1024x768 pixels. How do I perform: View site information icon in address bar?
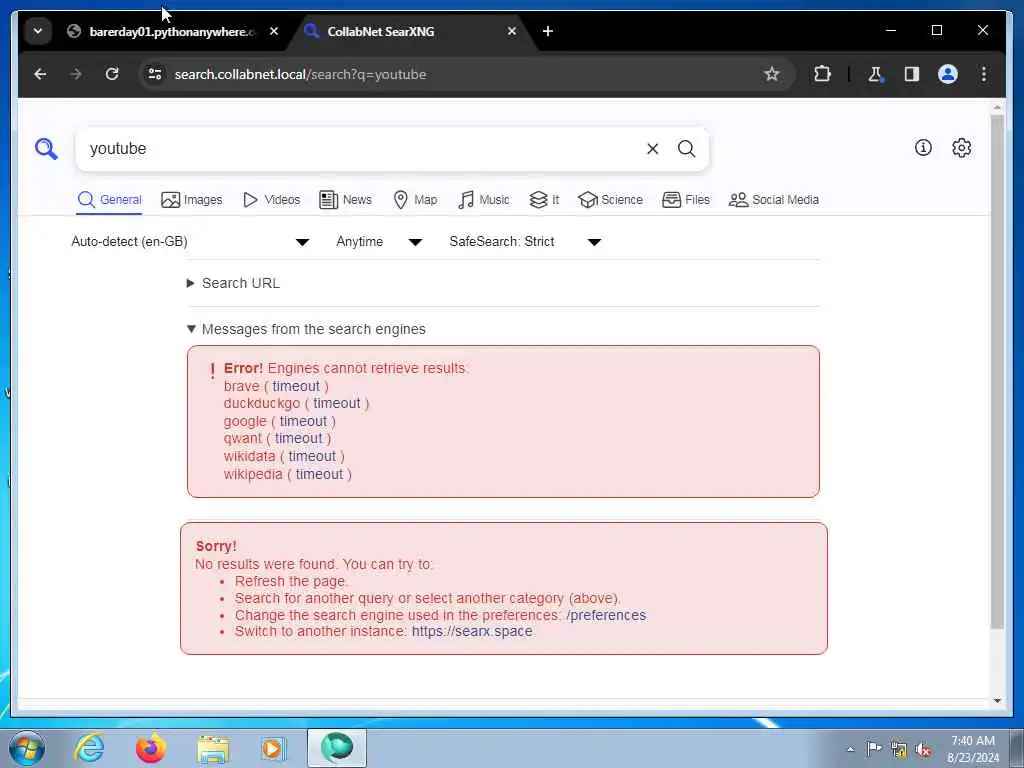point(155,74)
